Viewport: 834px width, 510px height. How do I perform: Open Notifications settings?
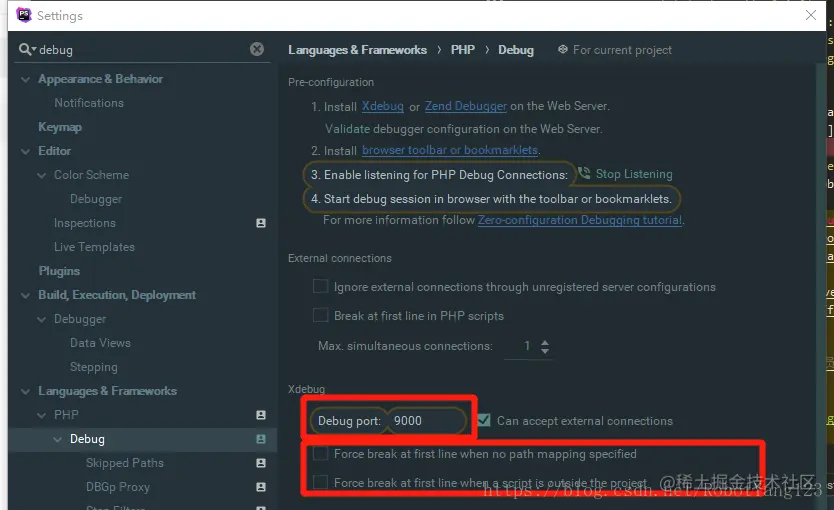(89, 103)
